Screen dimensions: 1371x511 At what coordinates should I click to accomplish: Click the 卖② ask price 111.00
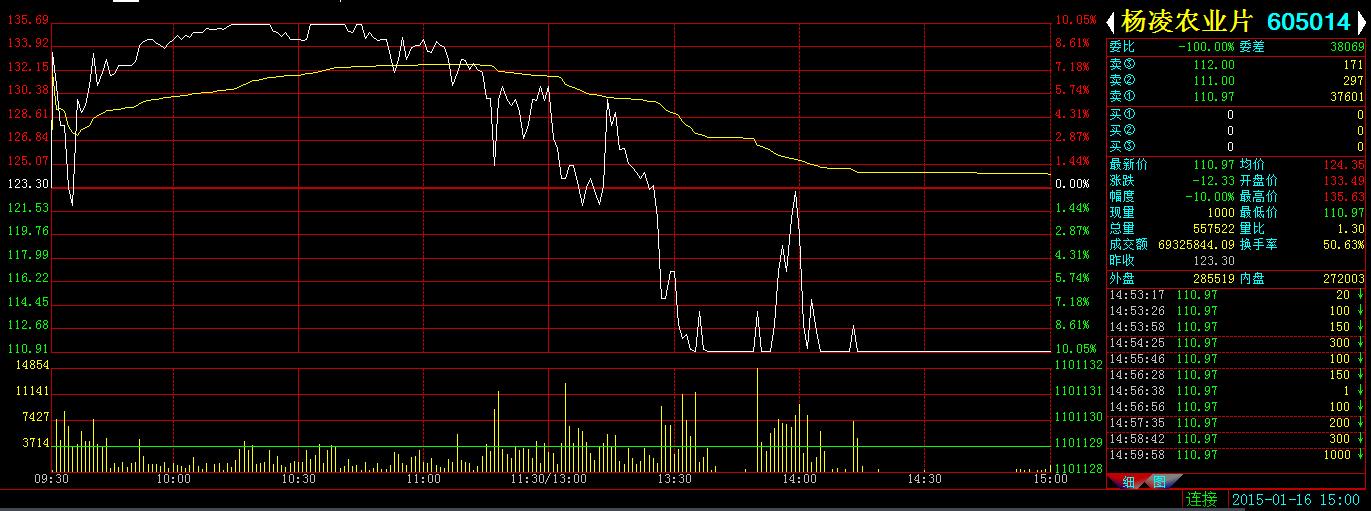pos(1215,81)
